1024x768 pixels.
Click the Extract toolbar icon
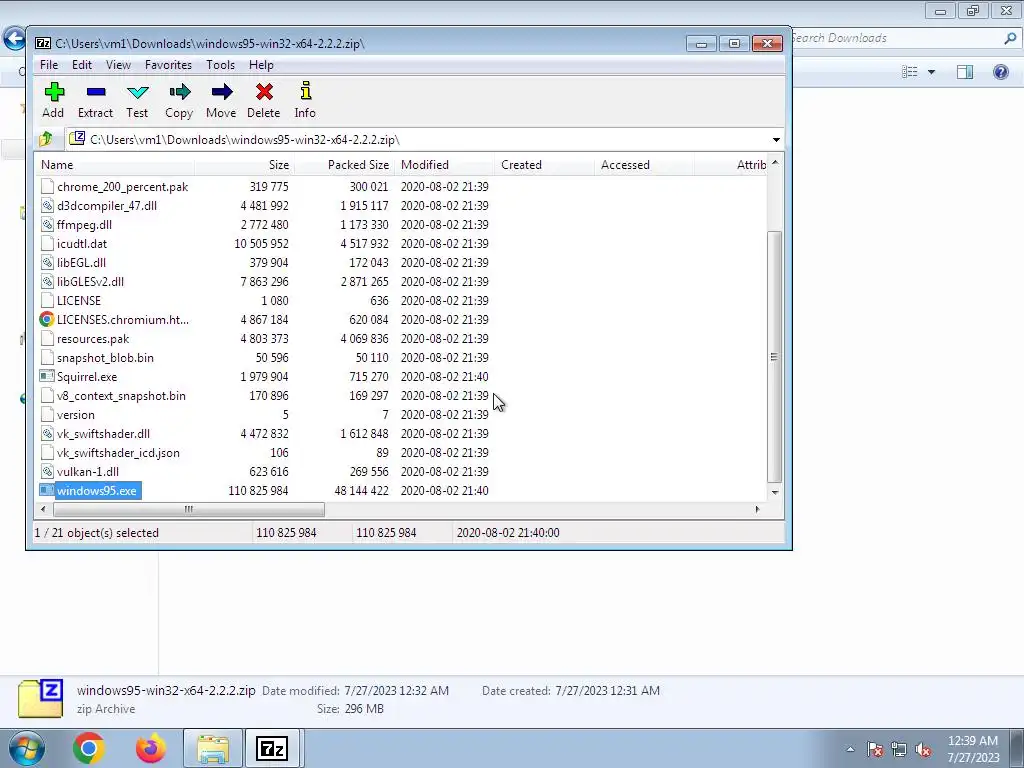pyautogui.click(x=96, y=92)
